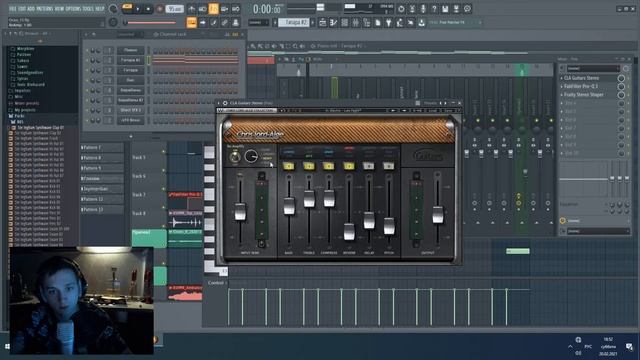Disable CLA Guitars Stereo slot enable knob
The width and height of the screenshot is (640, 360).
[621, 78]
